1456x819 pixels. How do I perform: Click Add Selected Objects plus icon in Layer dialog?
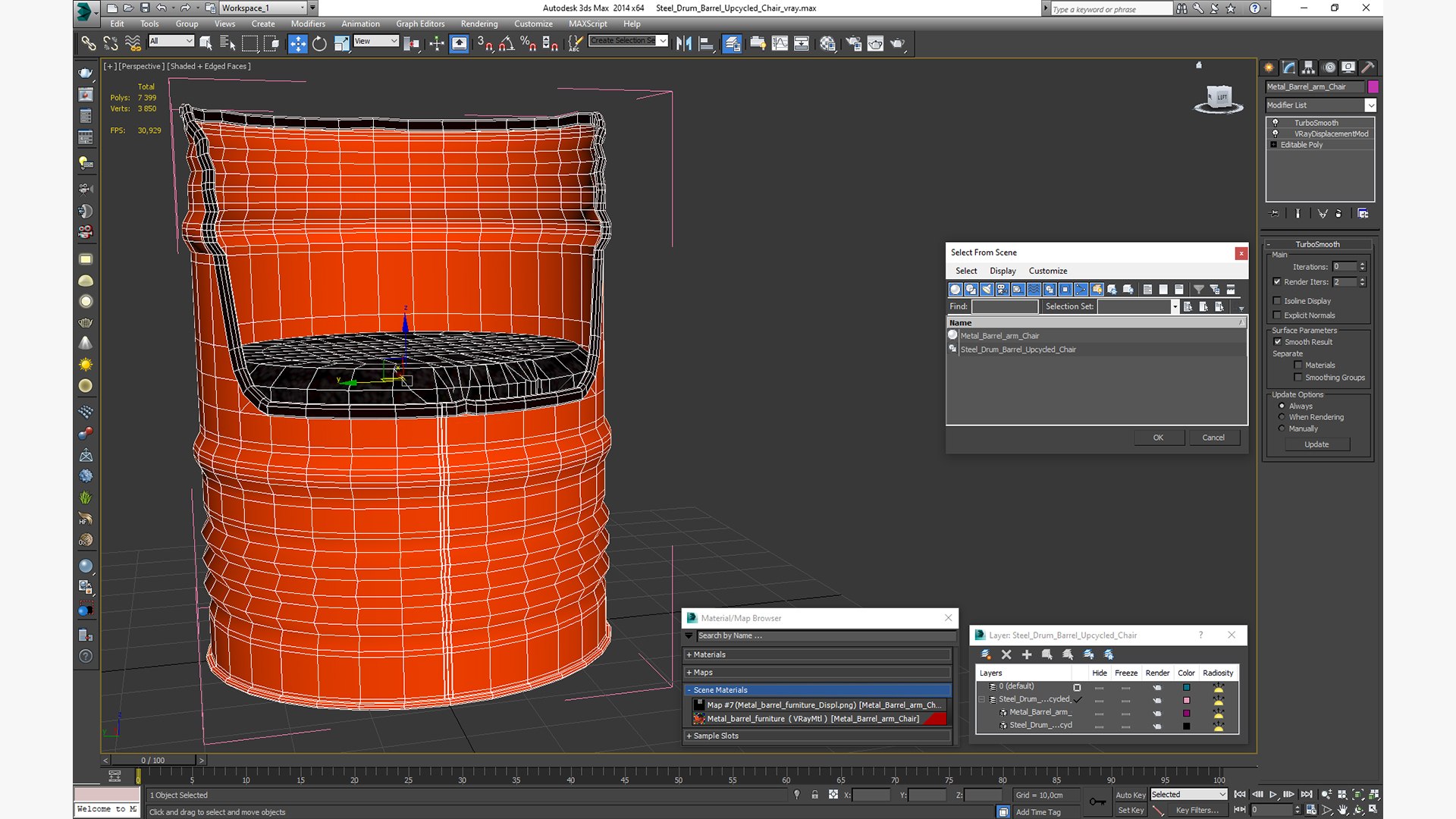1027,654
